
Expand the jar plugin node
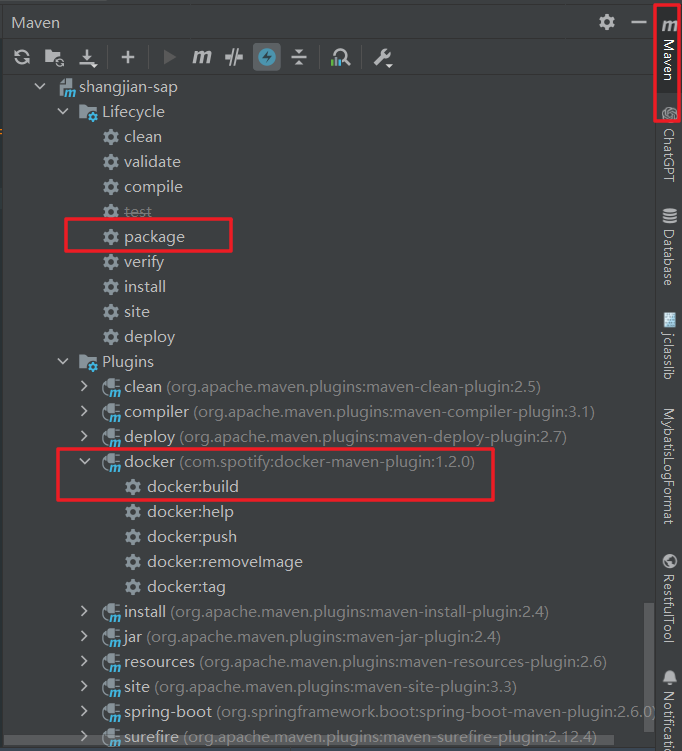tap(84, 637)
